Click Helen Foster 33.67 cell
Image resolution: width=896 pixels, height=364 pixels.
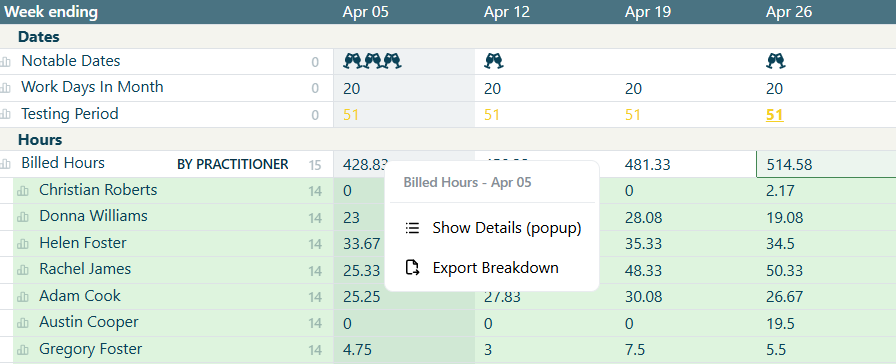pyautogui.click(x=362, y=244)
